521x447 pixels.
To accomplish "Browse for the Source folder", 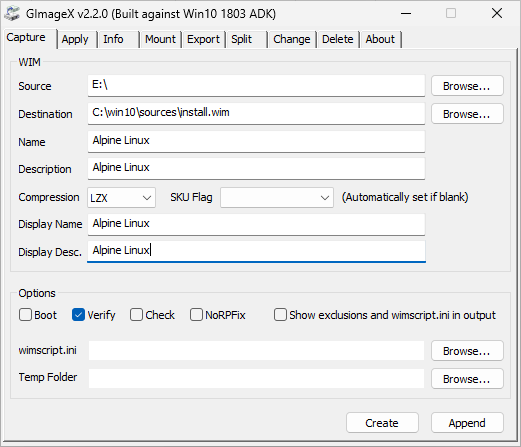I will 467,86.
